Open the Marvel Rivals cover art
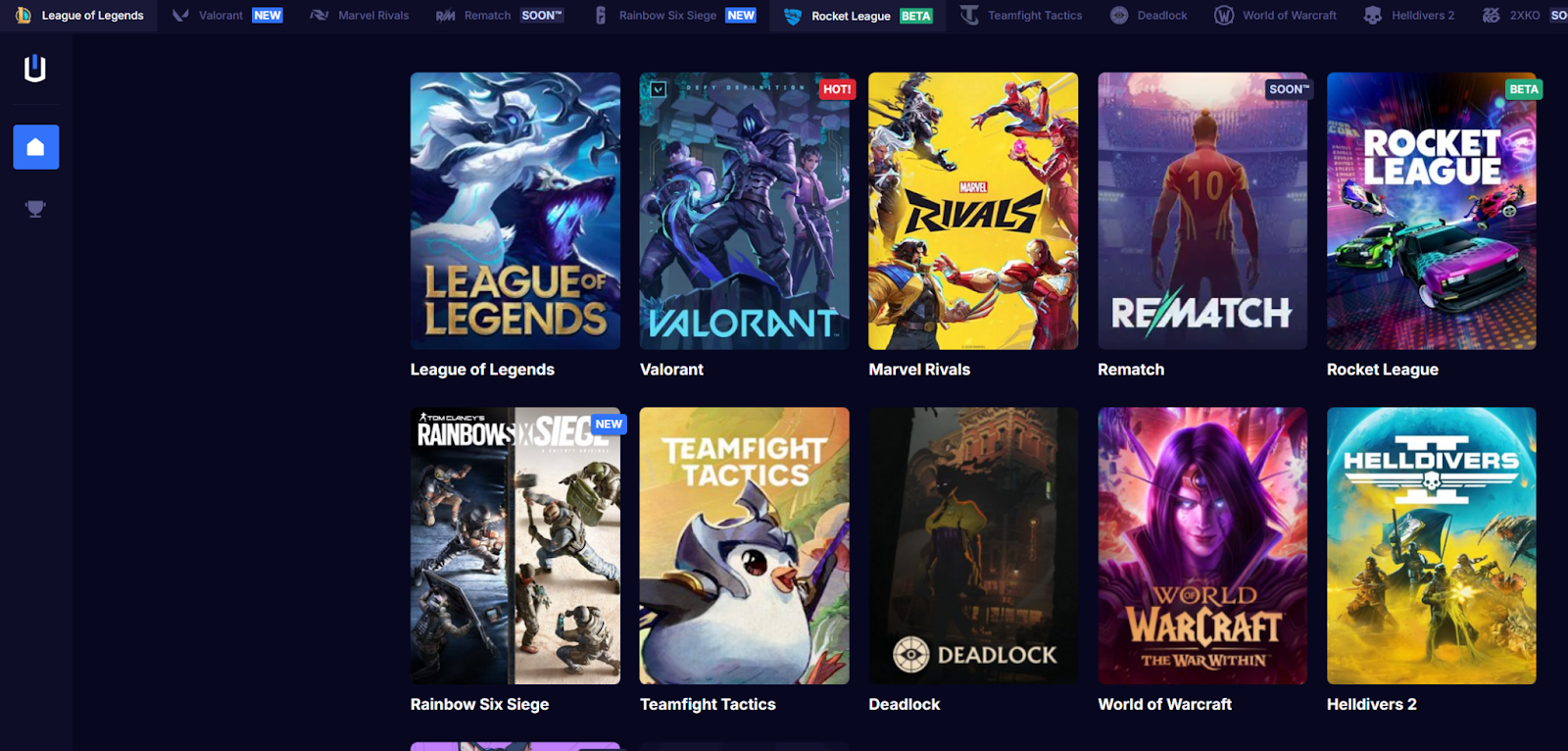The image size is (1568, 751). [x=973, y=211]
